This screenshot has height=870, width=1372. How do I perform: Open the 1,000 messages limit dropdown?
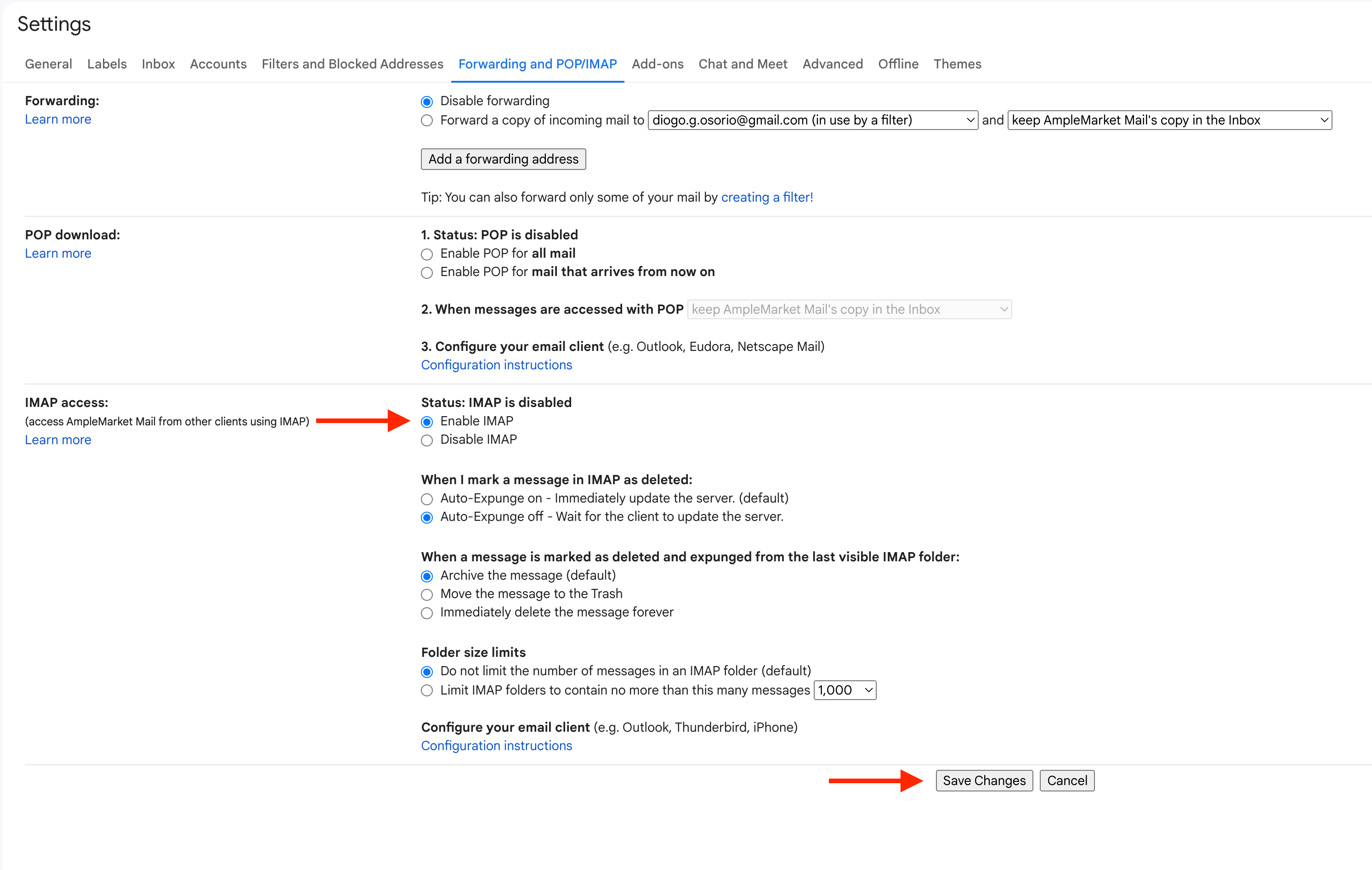pos(845,690)
